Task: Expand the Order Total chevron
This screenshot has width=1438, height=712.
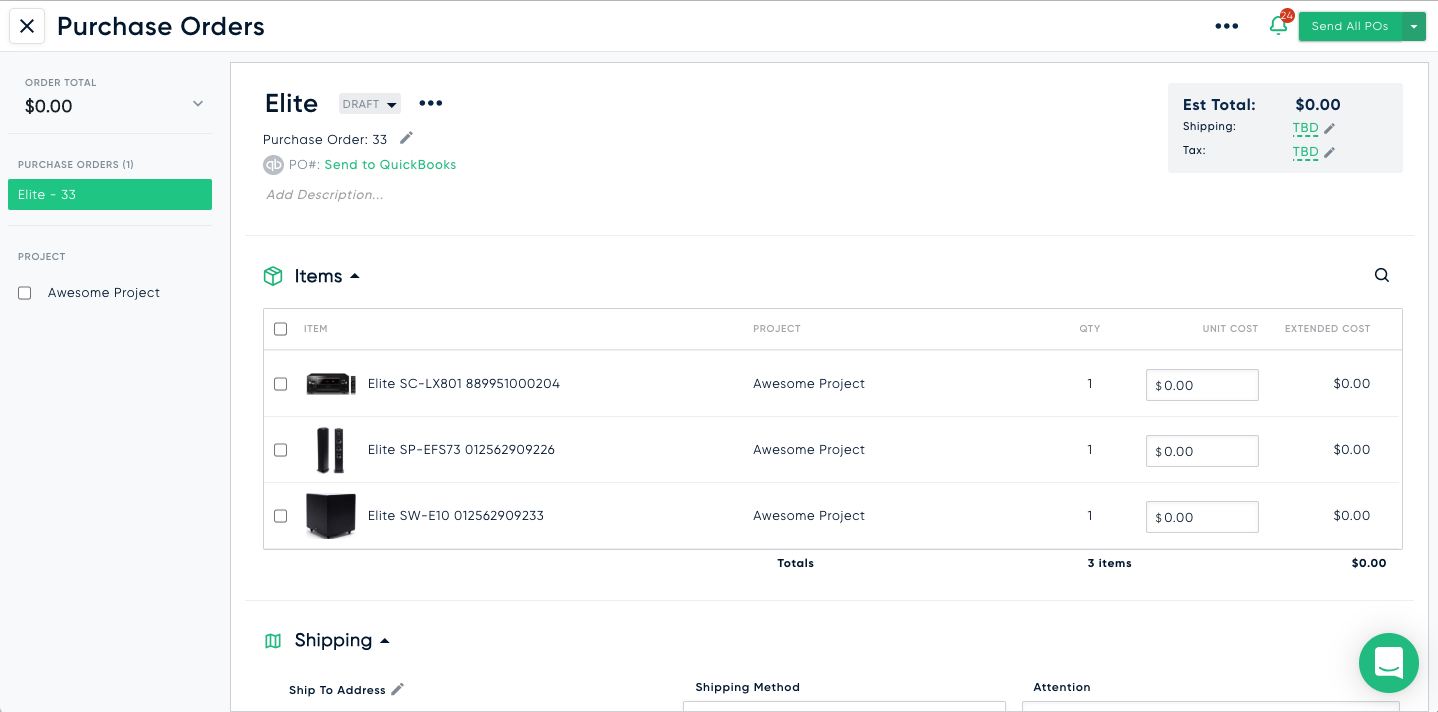Action: pyautogui.click(x=198, y=104)
